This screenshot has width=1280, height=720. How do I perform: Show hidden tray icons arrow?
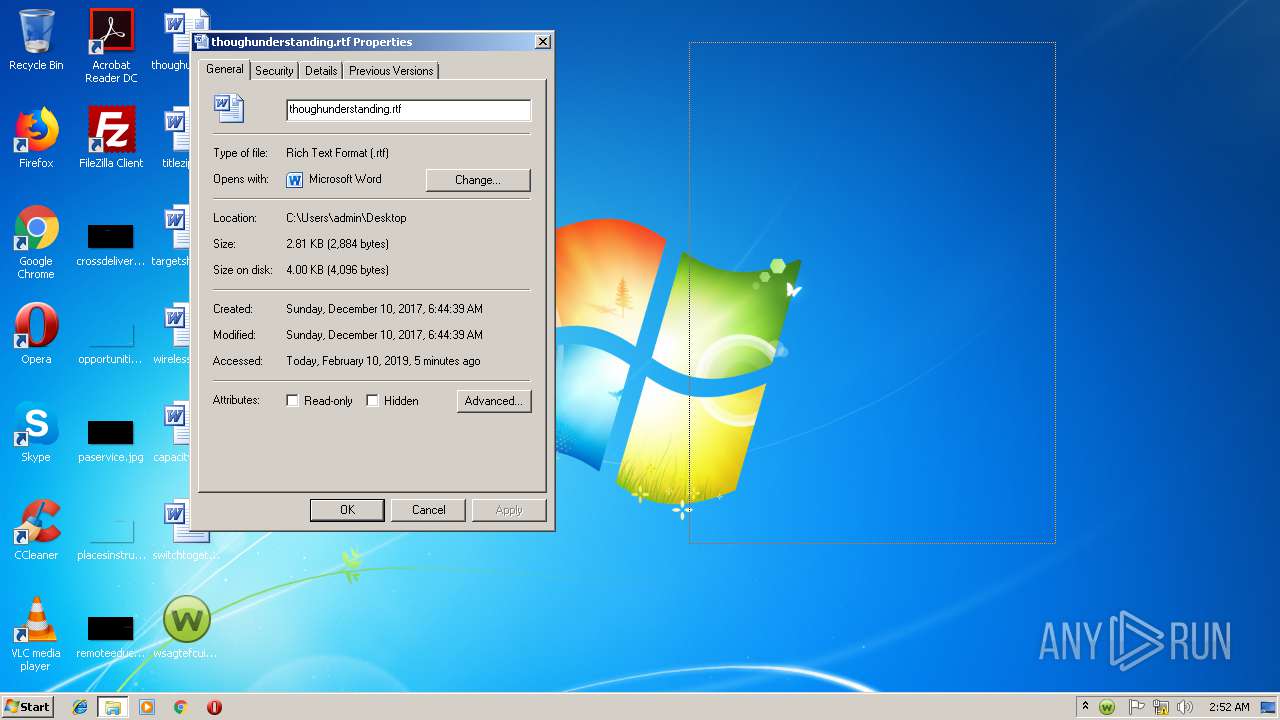1085,706
